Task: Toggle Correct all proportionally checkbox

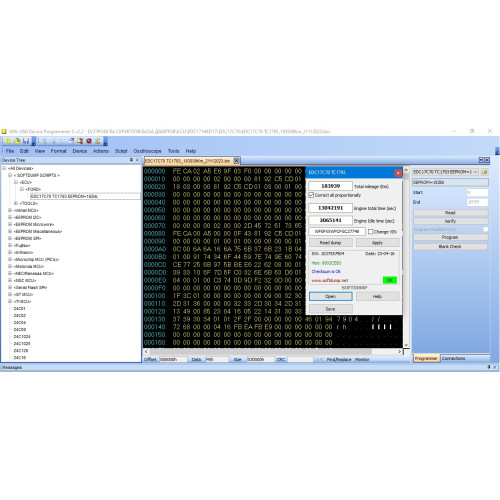Action: [x=311, y=195]
